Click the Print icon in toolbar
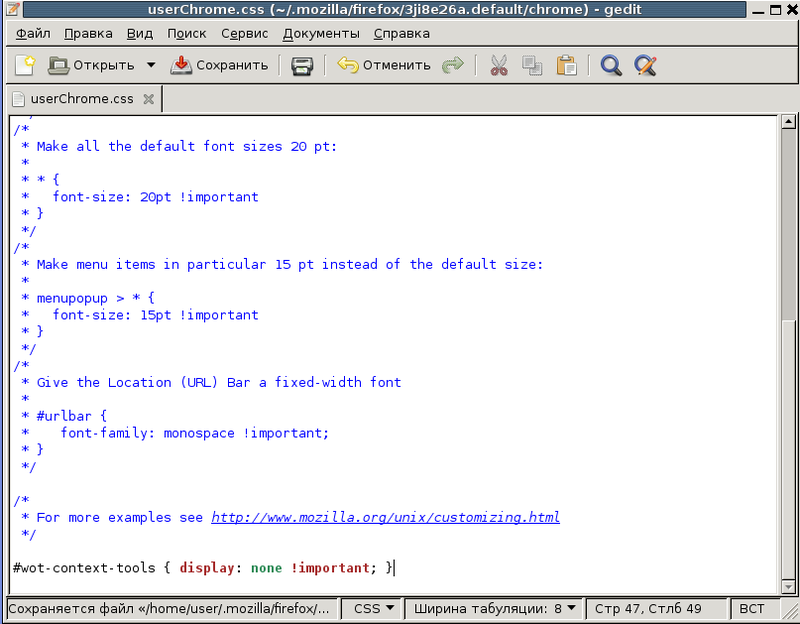The width and height of the screenshot is (800, 624). click(302, 66)
